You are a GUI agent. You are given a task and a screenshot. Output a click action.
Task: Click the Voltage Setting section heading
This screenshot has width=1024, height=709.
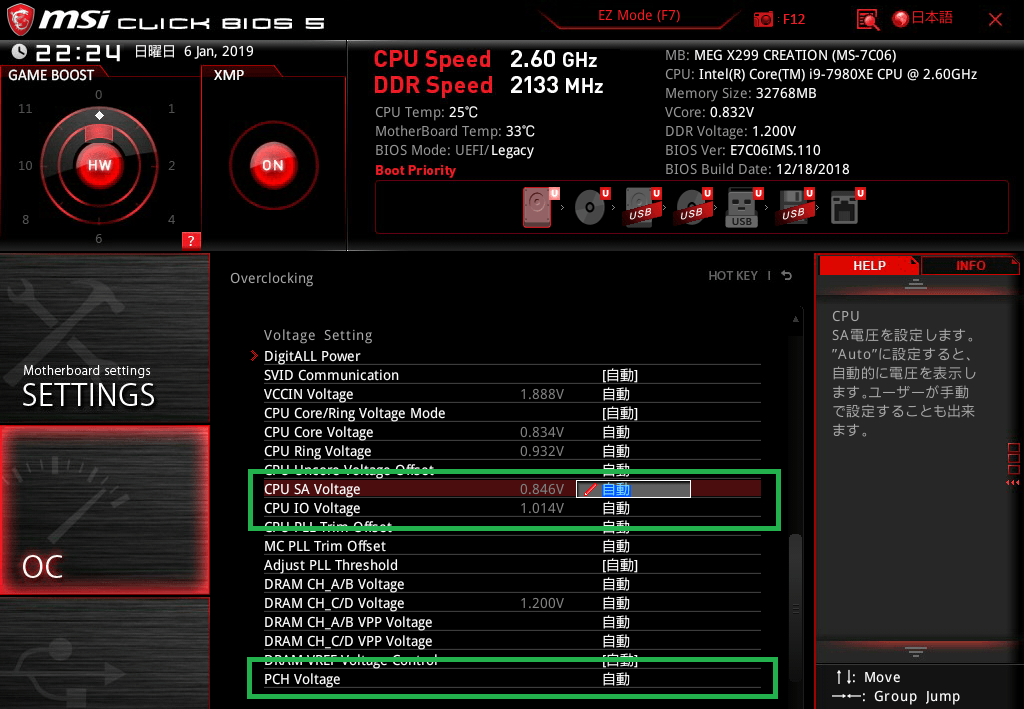pos(318,335)
